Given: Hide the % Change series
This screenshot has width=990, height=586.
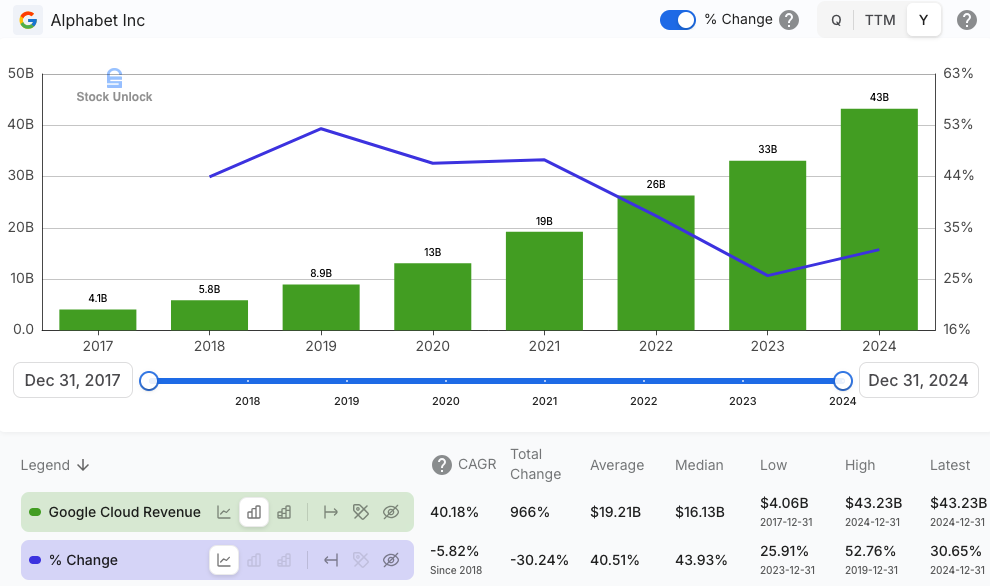Looking at the screenshot, I should pyautogui.click(x=391, y=560).
